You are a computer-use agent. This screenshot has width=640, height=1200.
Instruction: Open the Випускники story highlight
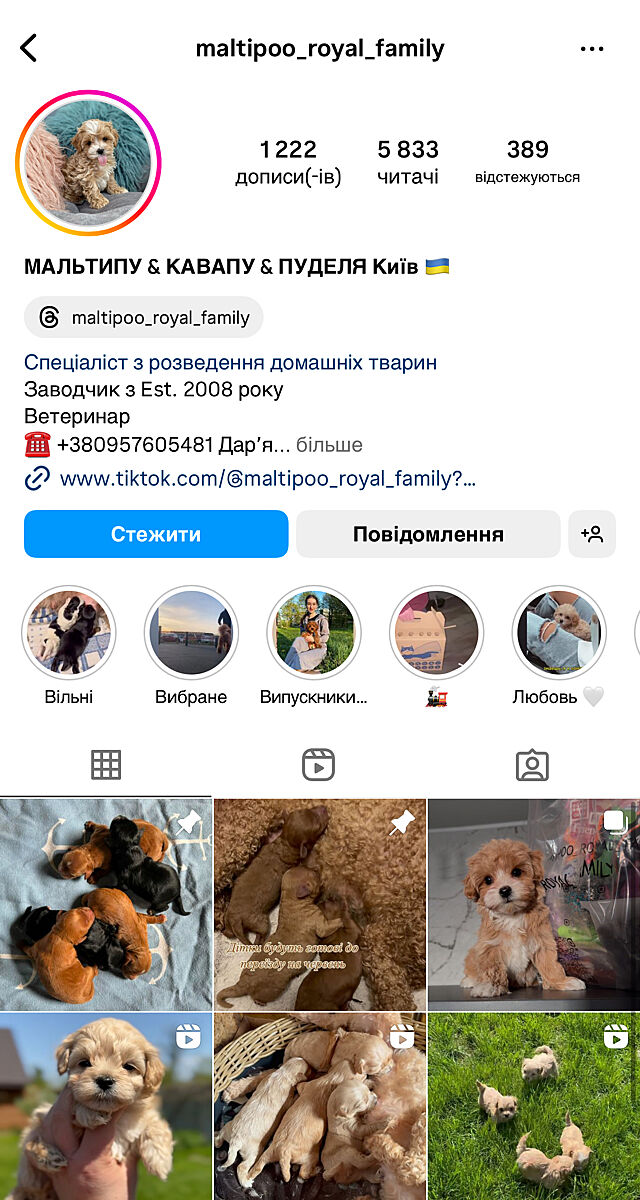tap(314, 633)
